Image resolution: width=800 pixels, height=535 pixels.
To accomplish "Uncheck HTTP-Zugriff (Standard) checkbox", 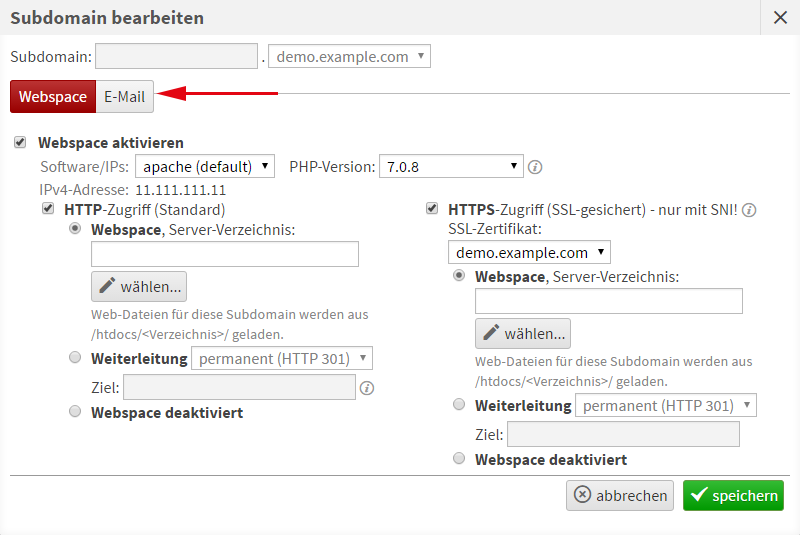I will (x=48, y=209).
